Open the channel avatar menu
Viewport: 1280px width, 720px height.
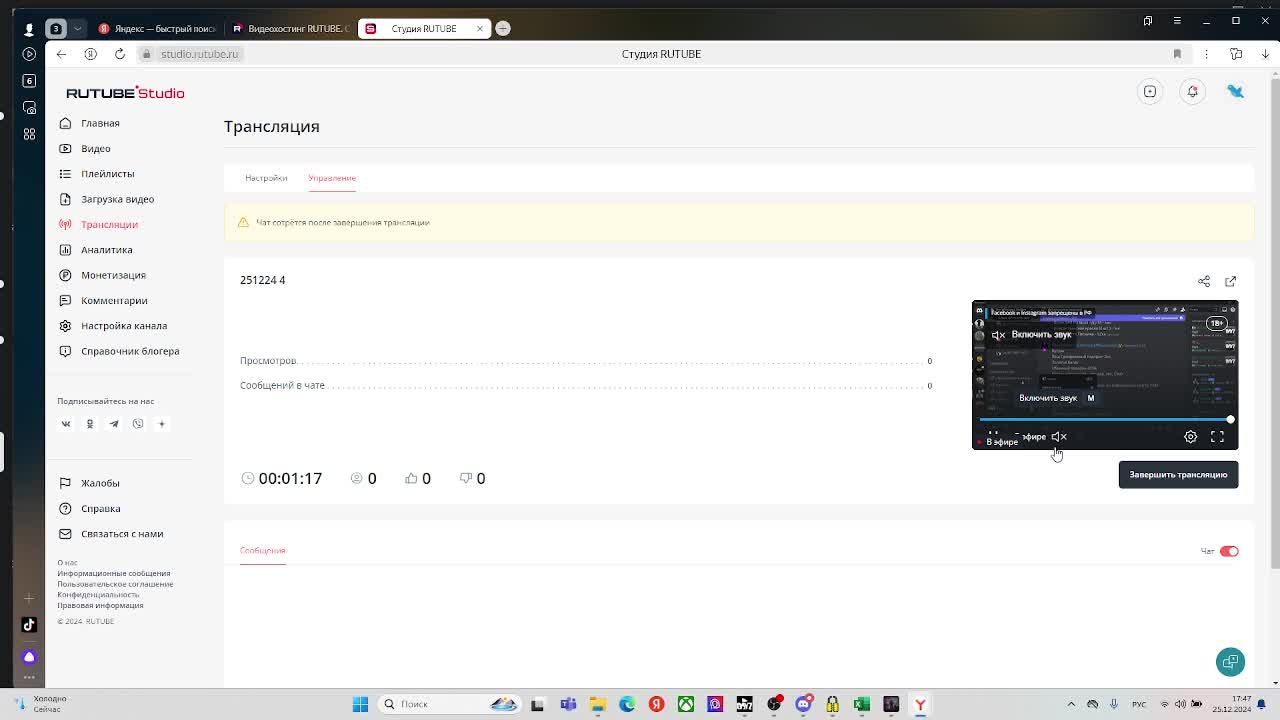tap(1236, 92)
